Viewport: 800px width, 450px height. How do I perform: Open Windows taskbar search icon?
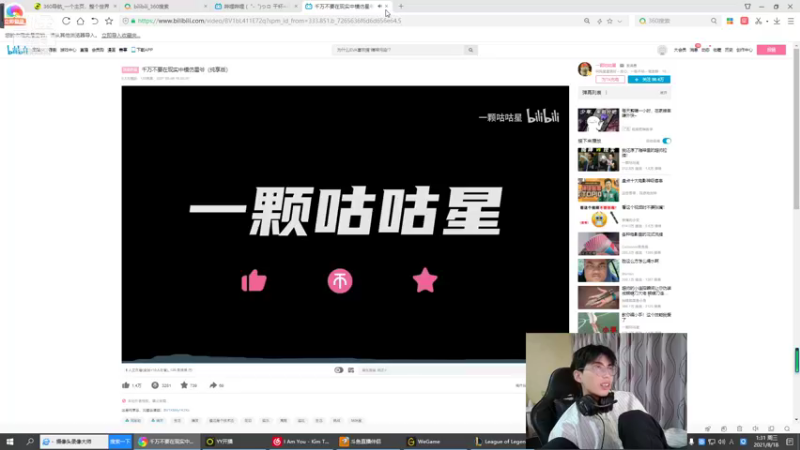(x=30, y=441)
